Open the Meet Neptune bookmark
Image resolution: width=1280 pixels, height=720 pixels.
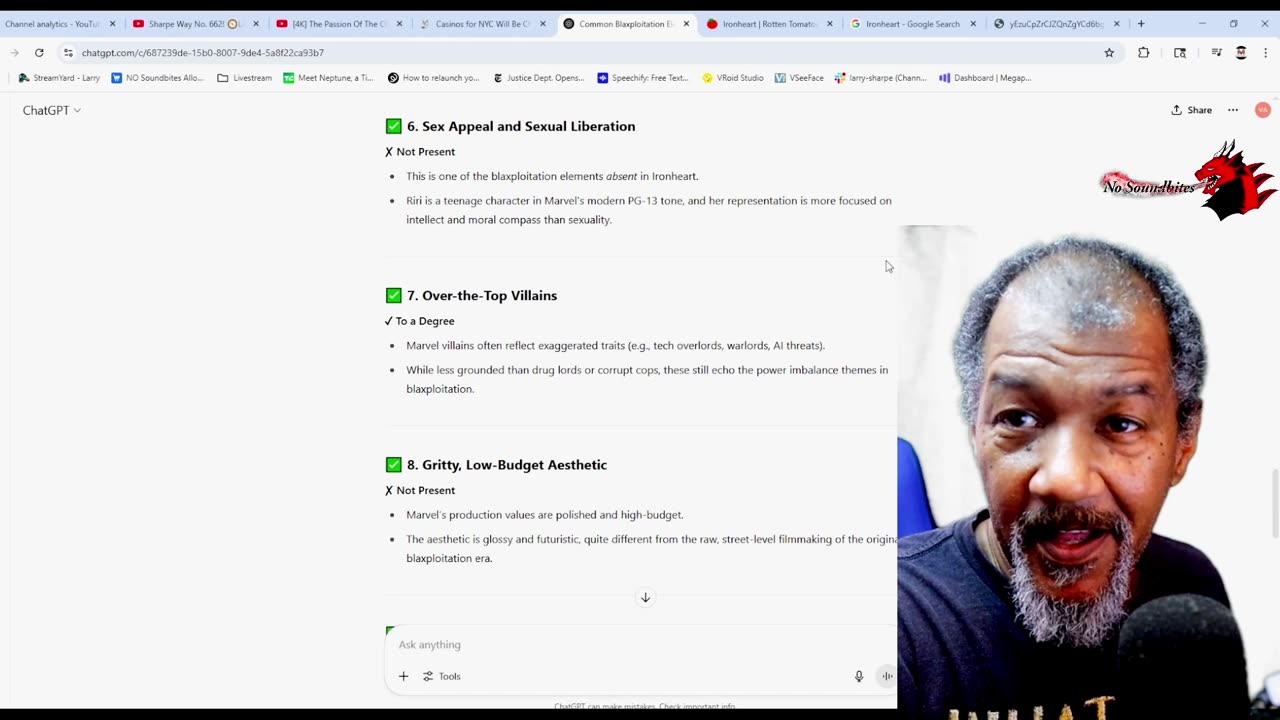[x=328, y=78]
